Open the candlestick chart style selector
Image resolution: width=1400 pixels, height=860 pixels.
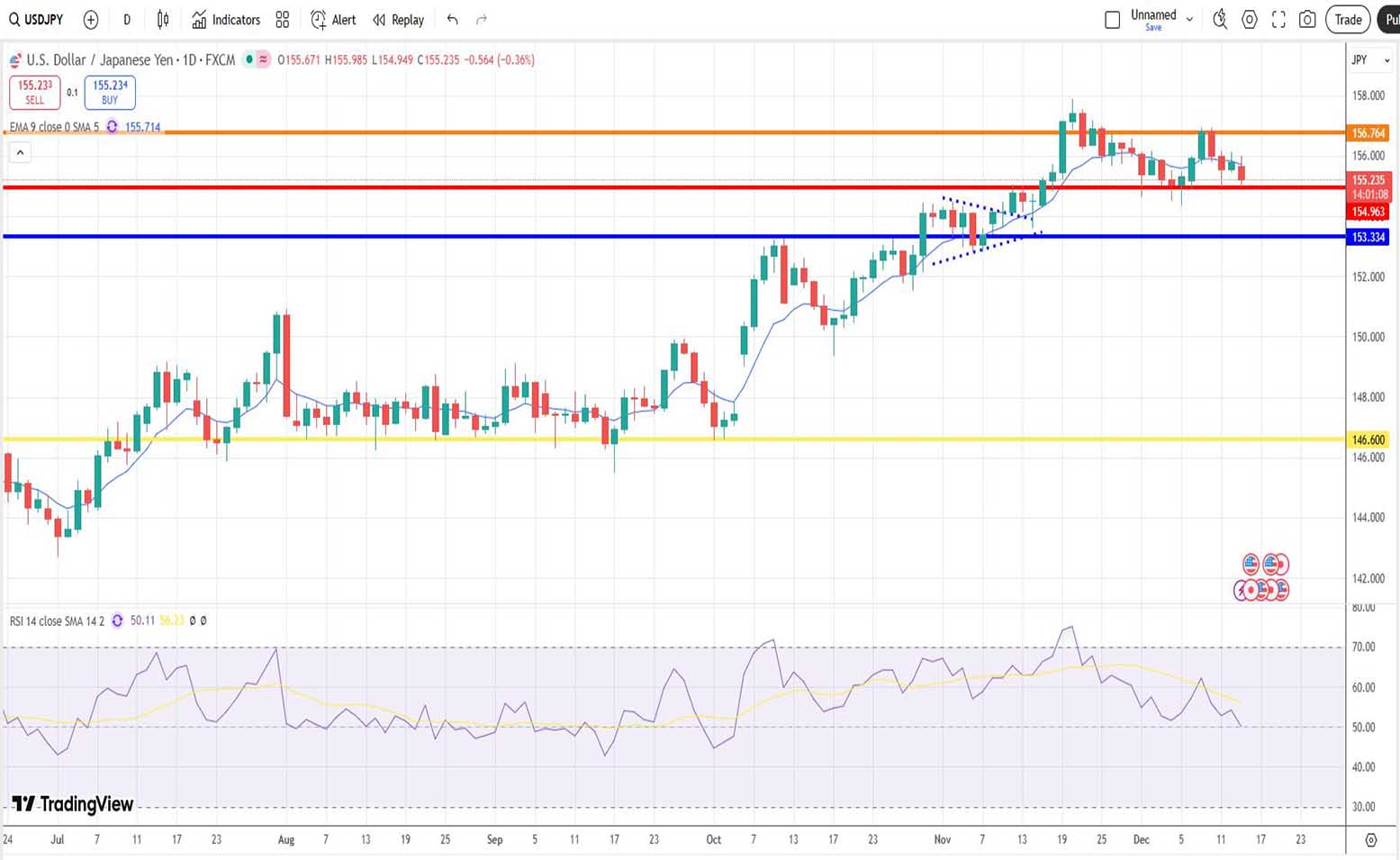pyautogui.click(x=163, y=20)
